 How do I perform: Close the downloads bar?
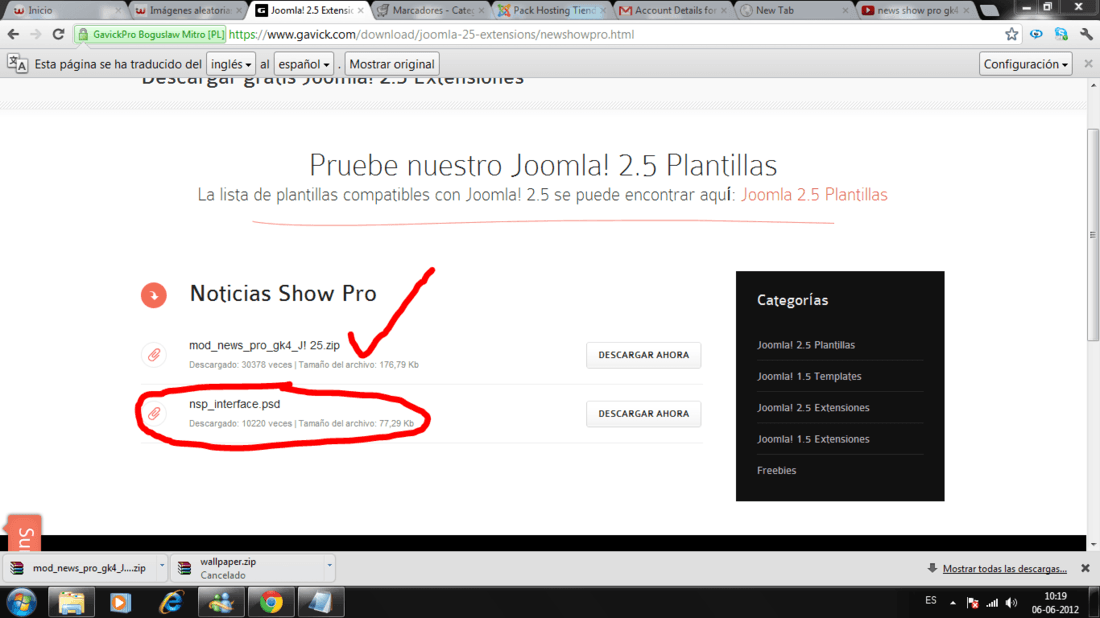point(1085,568)
